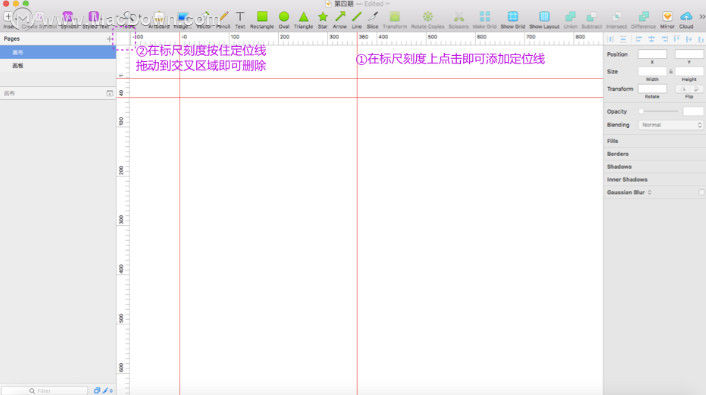Viewport: 706px width, 395px height.
Task: Select the Vector tool
Action: 204,20
